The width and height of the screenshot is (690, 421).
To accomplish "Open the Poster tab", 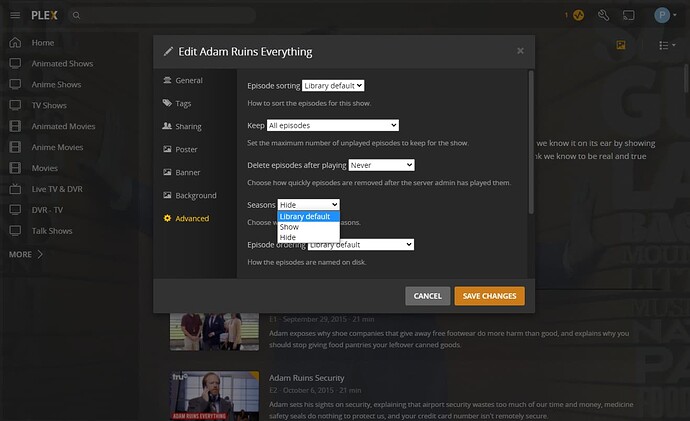I will (180, 150).
